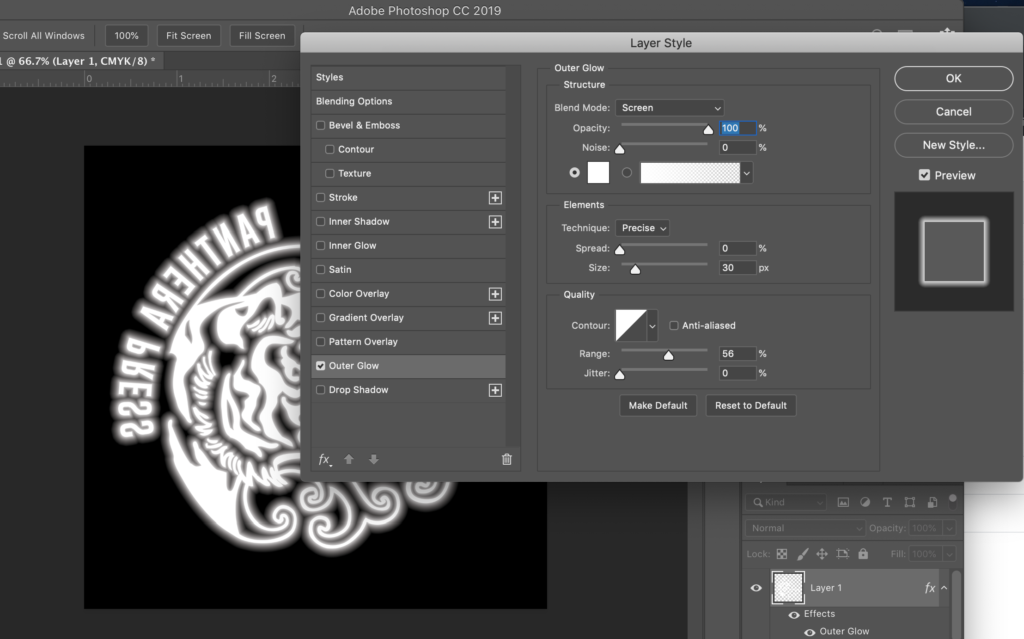Image resolution: width=1024 pixels, height=639 pixels.
Task: Select Blending Options in the styles list
Action: pyautogui.click(x=408, y=101)
